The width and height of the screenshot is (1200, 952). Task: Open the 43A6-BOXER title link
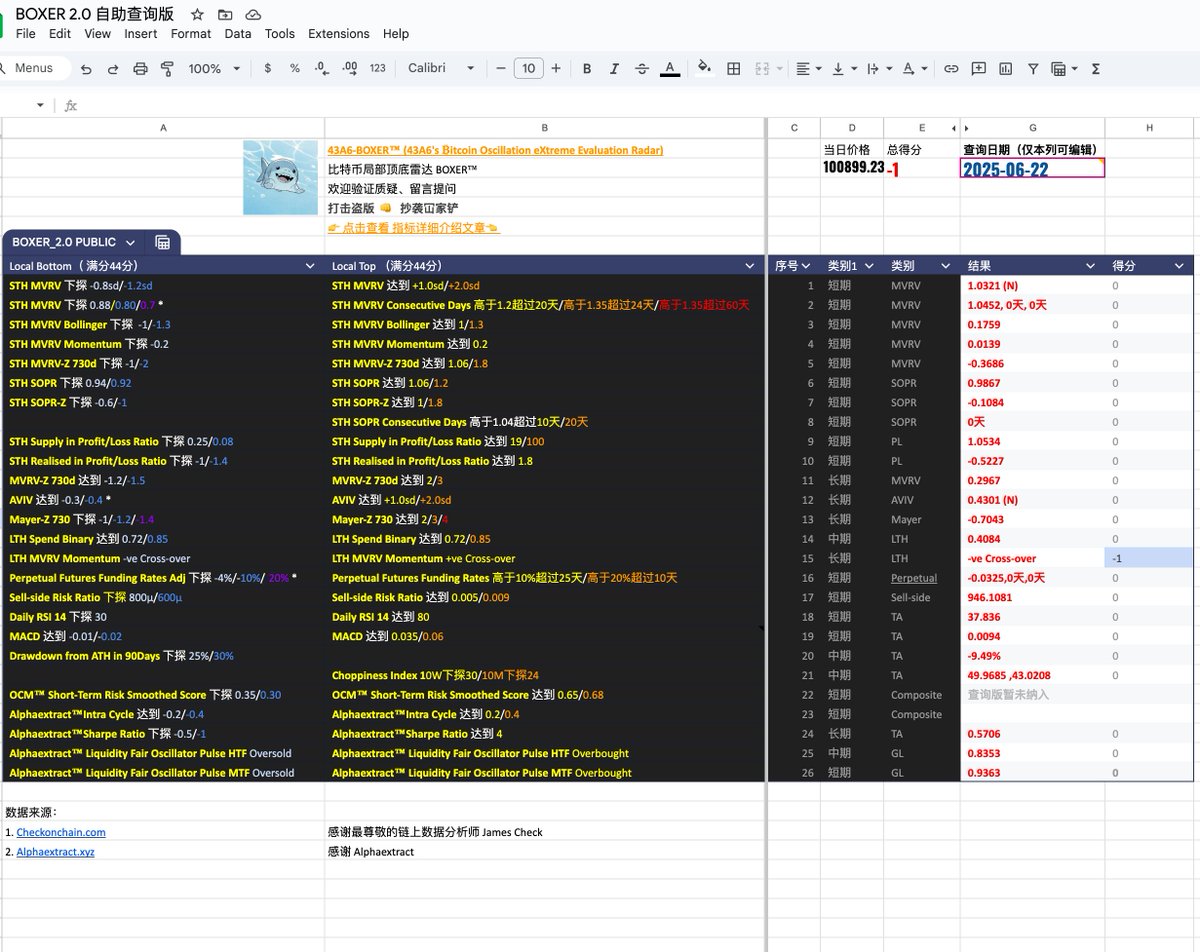tap(495, 150)
